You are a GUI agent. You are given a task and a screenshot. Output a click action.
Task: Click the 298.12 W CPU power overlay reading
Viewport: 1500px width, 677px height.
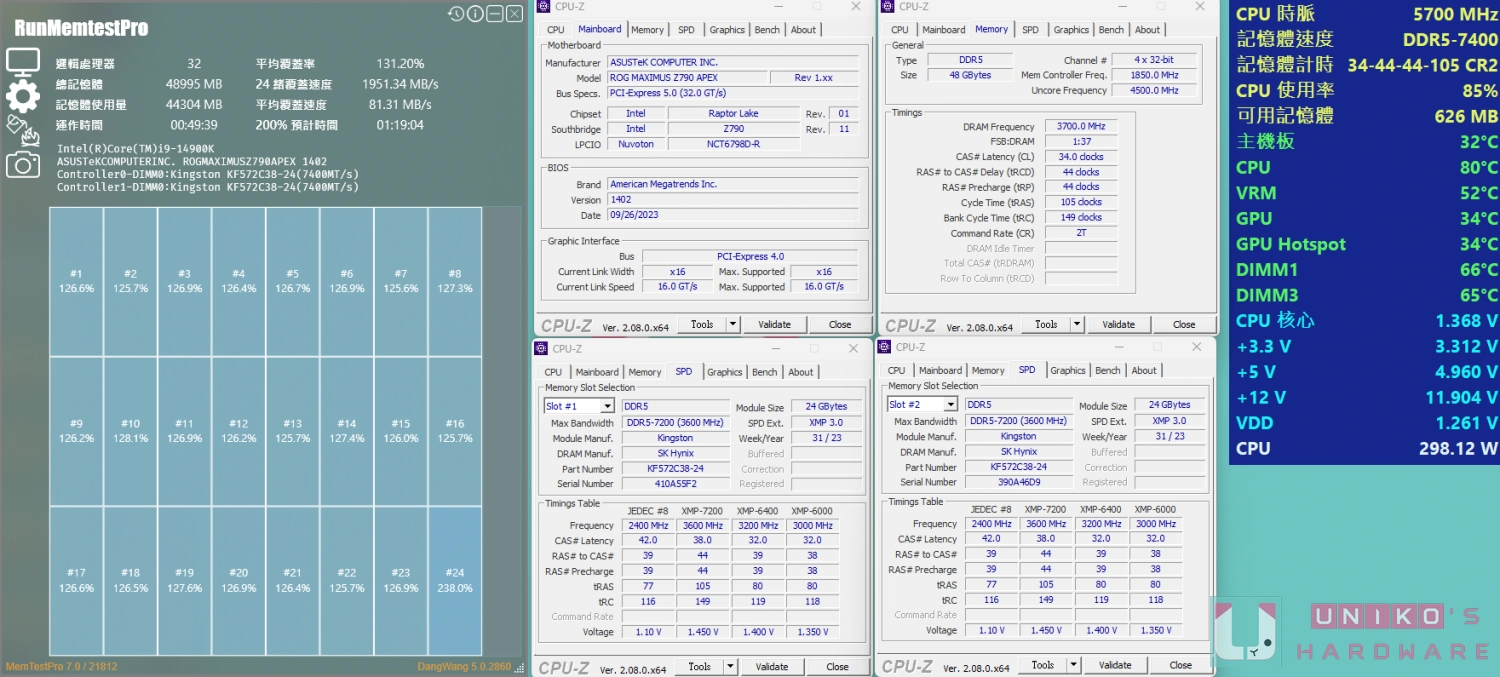coord(1458,448)
